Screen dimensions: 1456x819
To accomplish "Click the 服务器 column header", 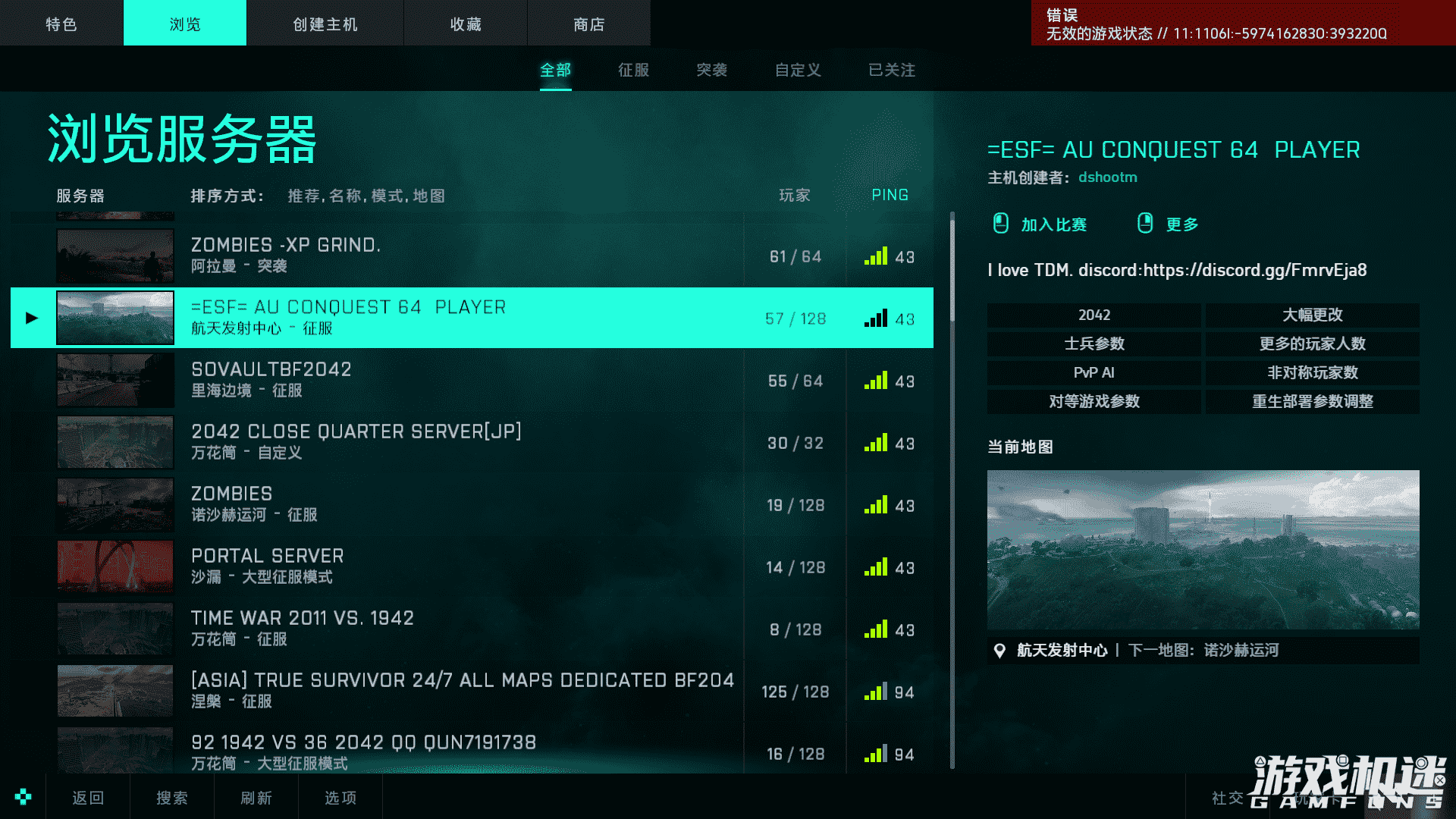I will pos(80,196).
